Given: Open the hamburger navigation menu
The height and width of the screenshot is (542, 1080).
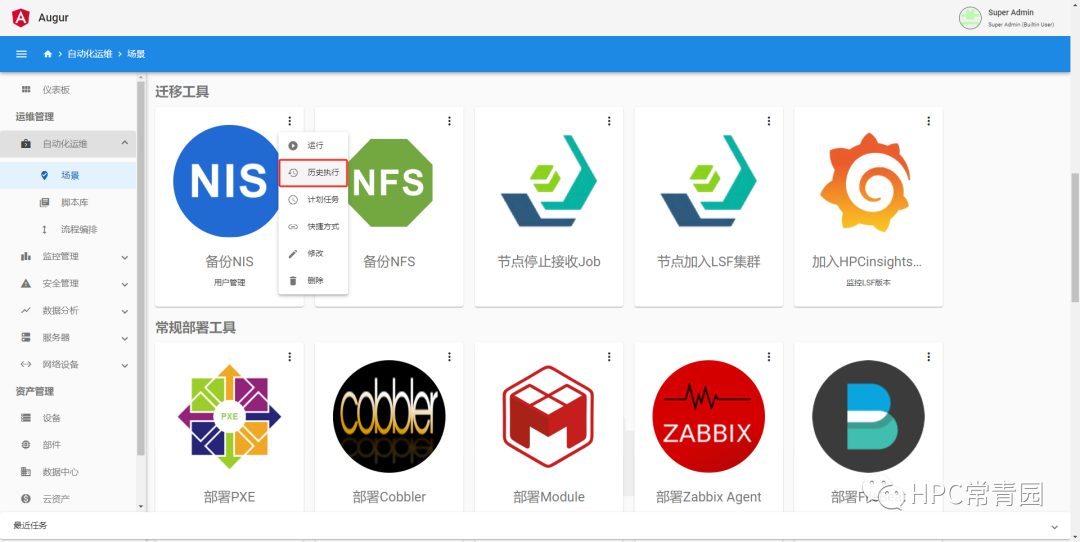Looking at the screenshot, I should tap(21, 54).
